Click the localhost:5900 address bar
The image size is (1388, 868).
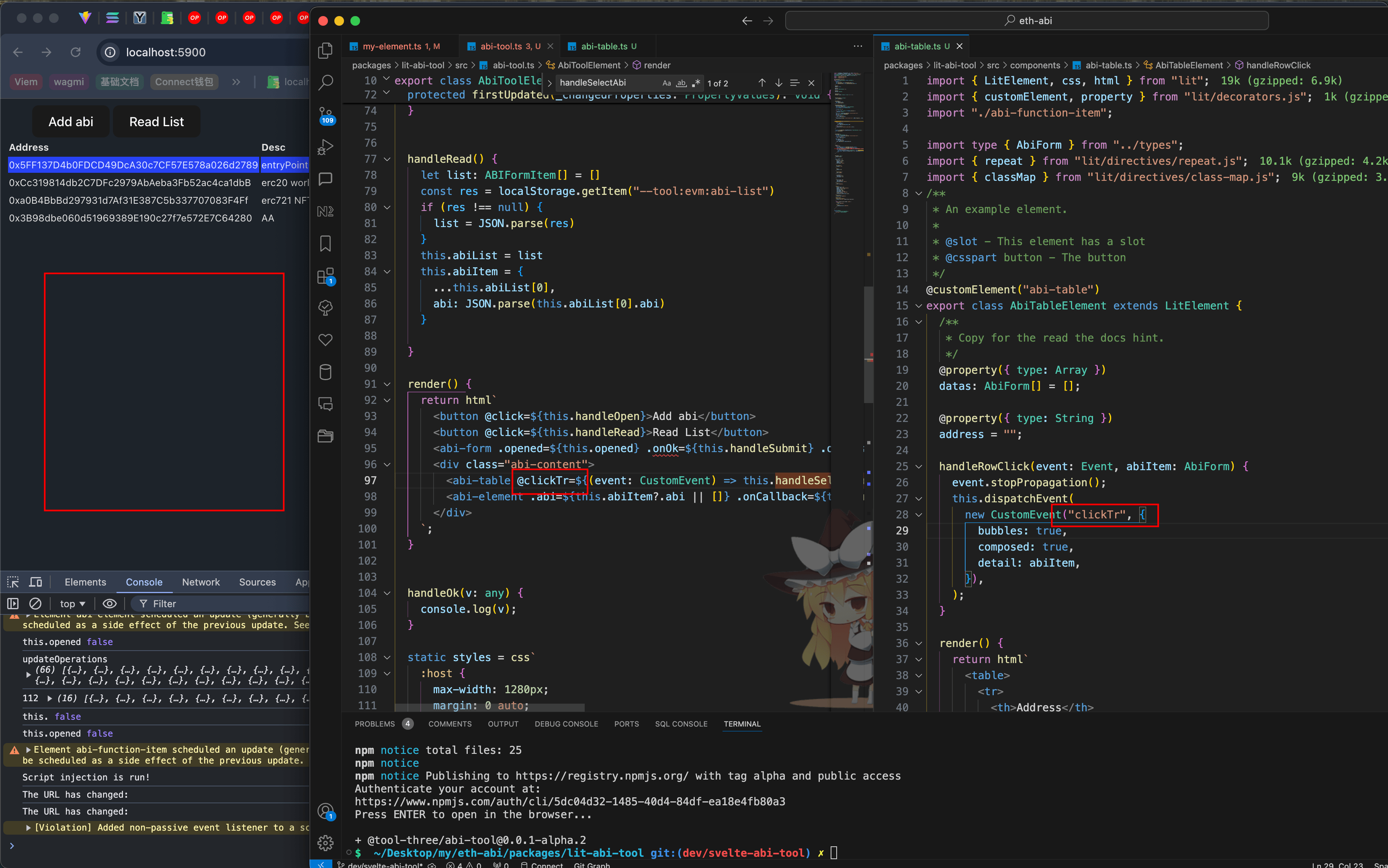tap(204, 52)
